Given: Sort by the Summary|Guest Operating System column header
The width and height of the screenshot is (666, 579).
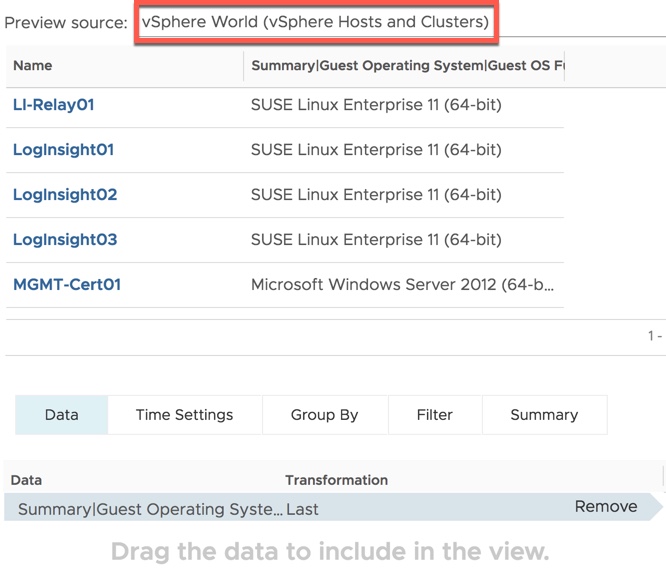Looking at the screenshot, I should click(x=404, y=65).
